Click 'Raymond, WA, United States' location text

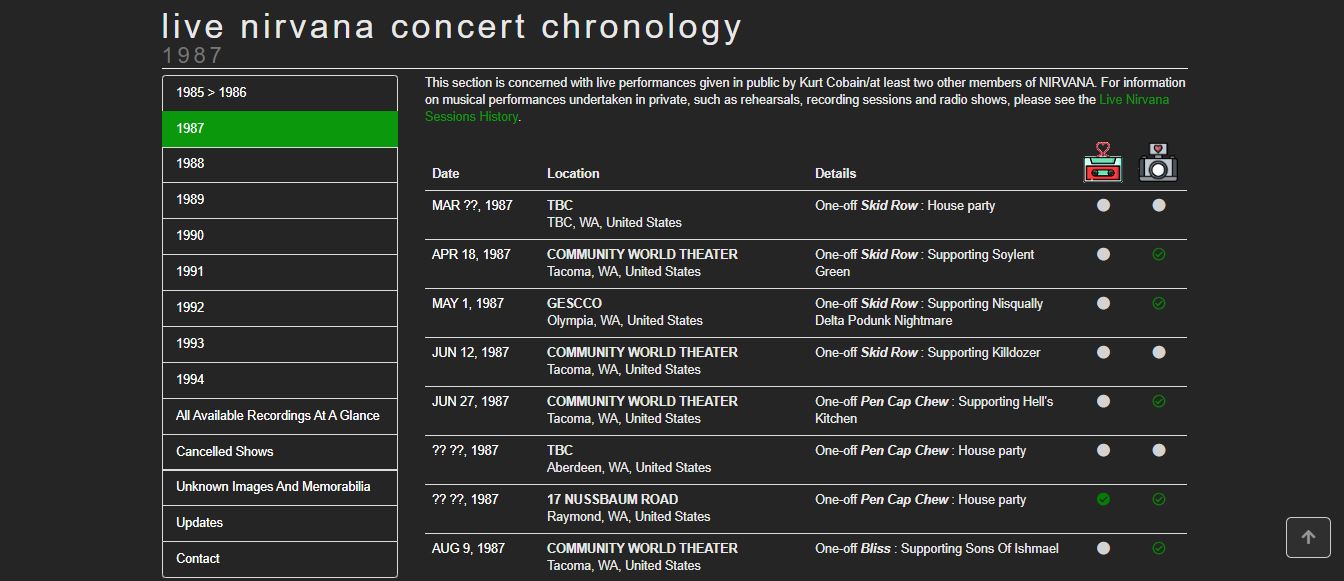[x=628, y=516]
